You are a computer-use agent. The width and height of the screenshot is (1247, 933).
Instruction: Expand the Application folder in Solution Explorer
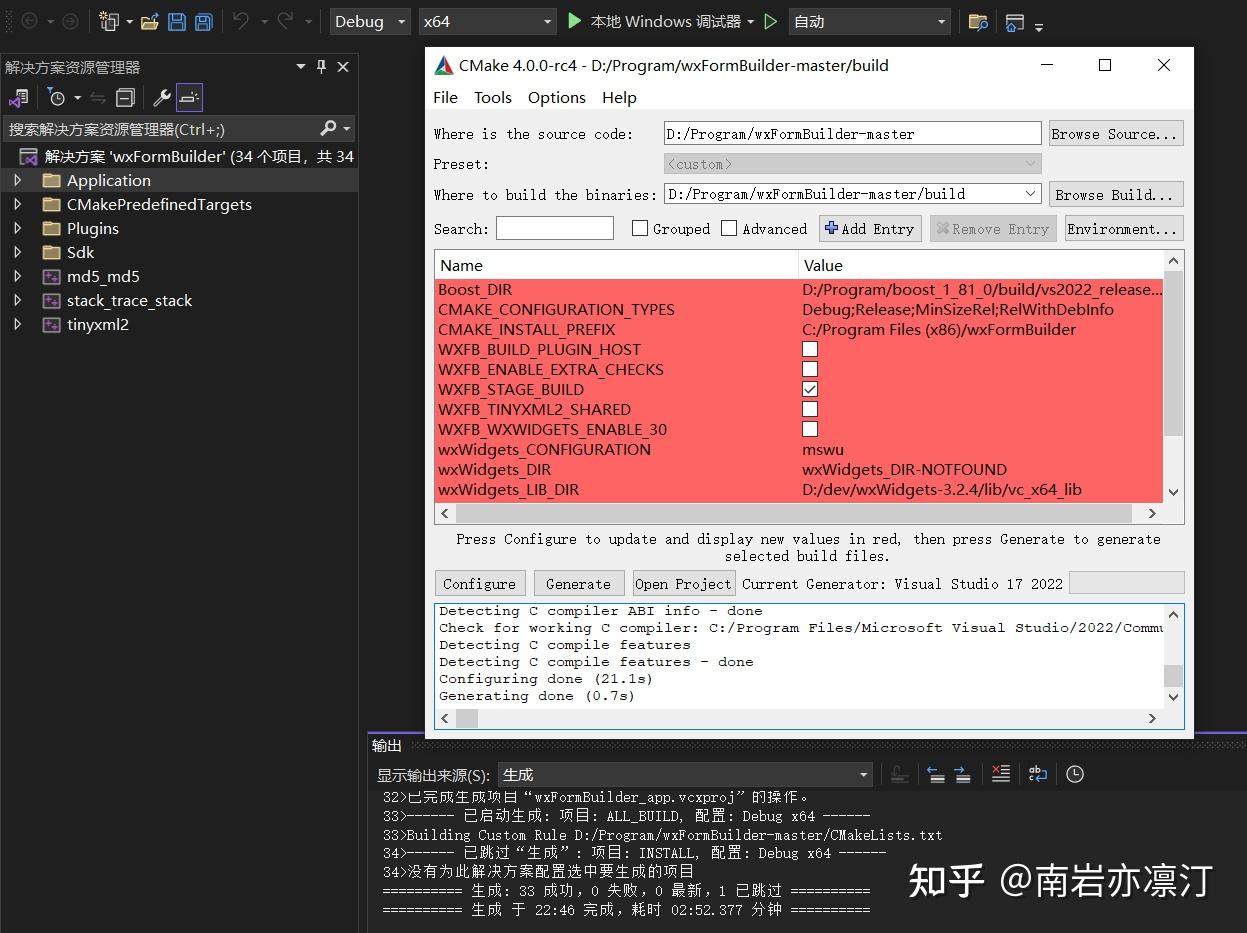click(x=18, y=180)
